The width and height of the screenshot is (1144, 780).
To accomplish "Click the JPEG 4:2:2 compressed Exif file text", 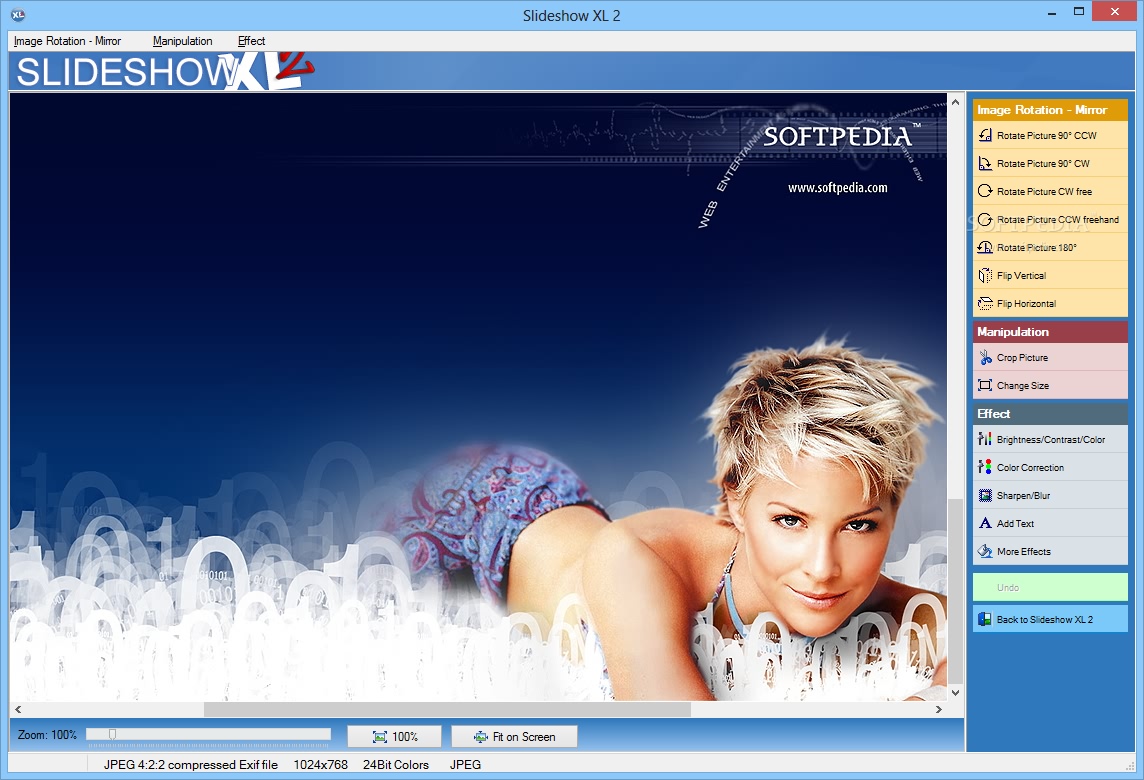I will (x=190, y=765).
